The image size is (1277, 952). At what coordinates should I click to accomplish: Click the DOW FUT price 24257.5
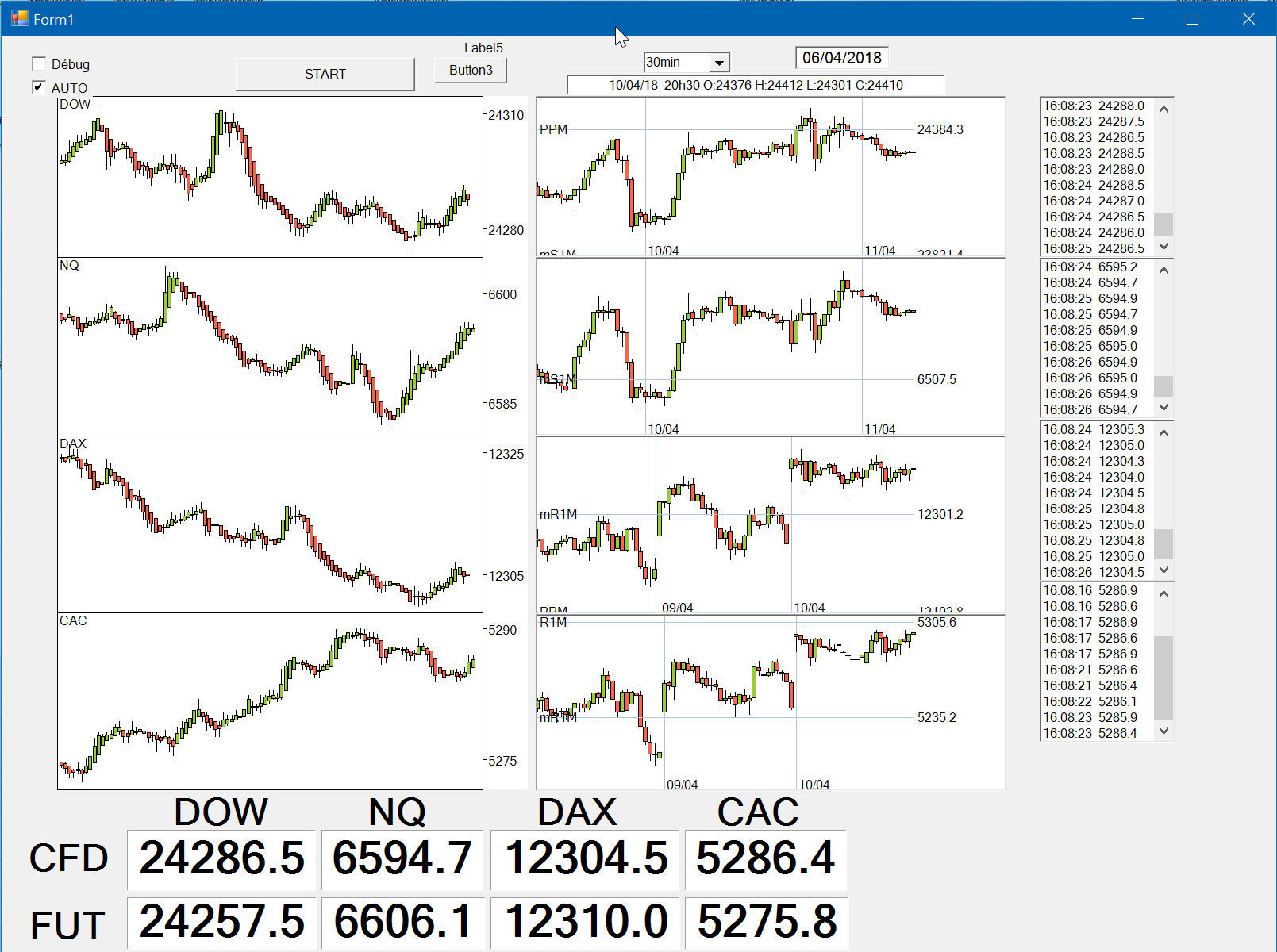pyautogui.click(x=221, y=922)
